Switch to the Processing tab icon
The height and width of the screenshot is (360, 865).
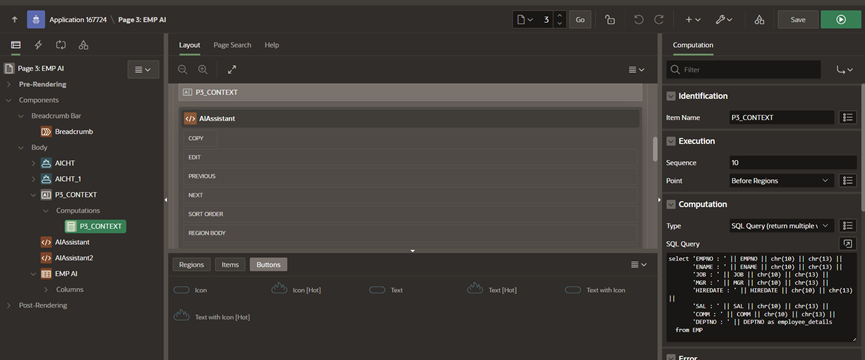pos(61,45)
